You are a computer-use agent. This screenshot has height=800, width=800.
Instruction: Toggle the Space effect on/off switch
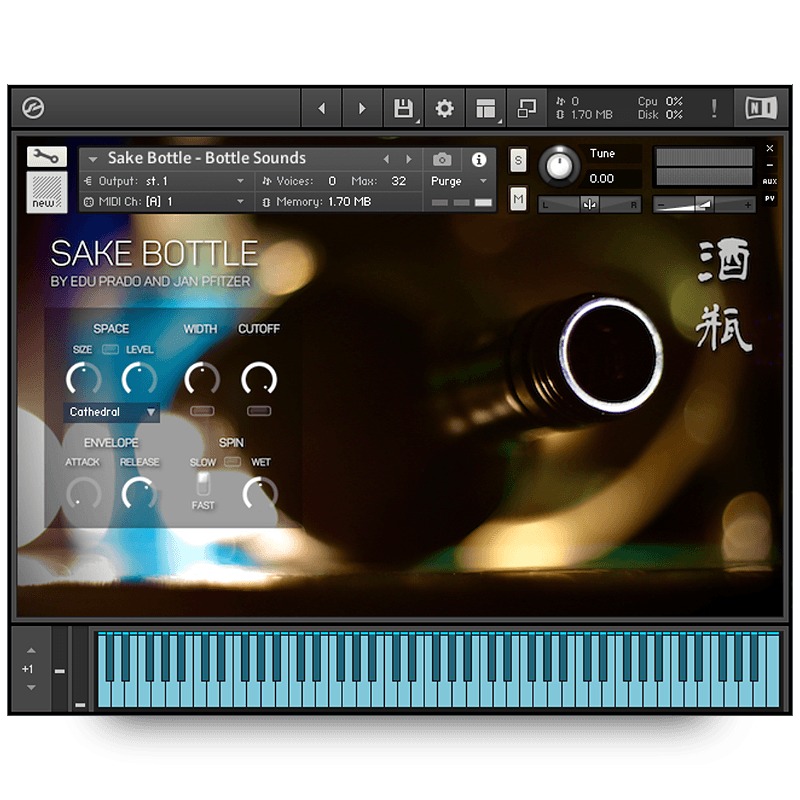[x=110, y=349]
